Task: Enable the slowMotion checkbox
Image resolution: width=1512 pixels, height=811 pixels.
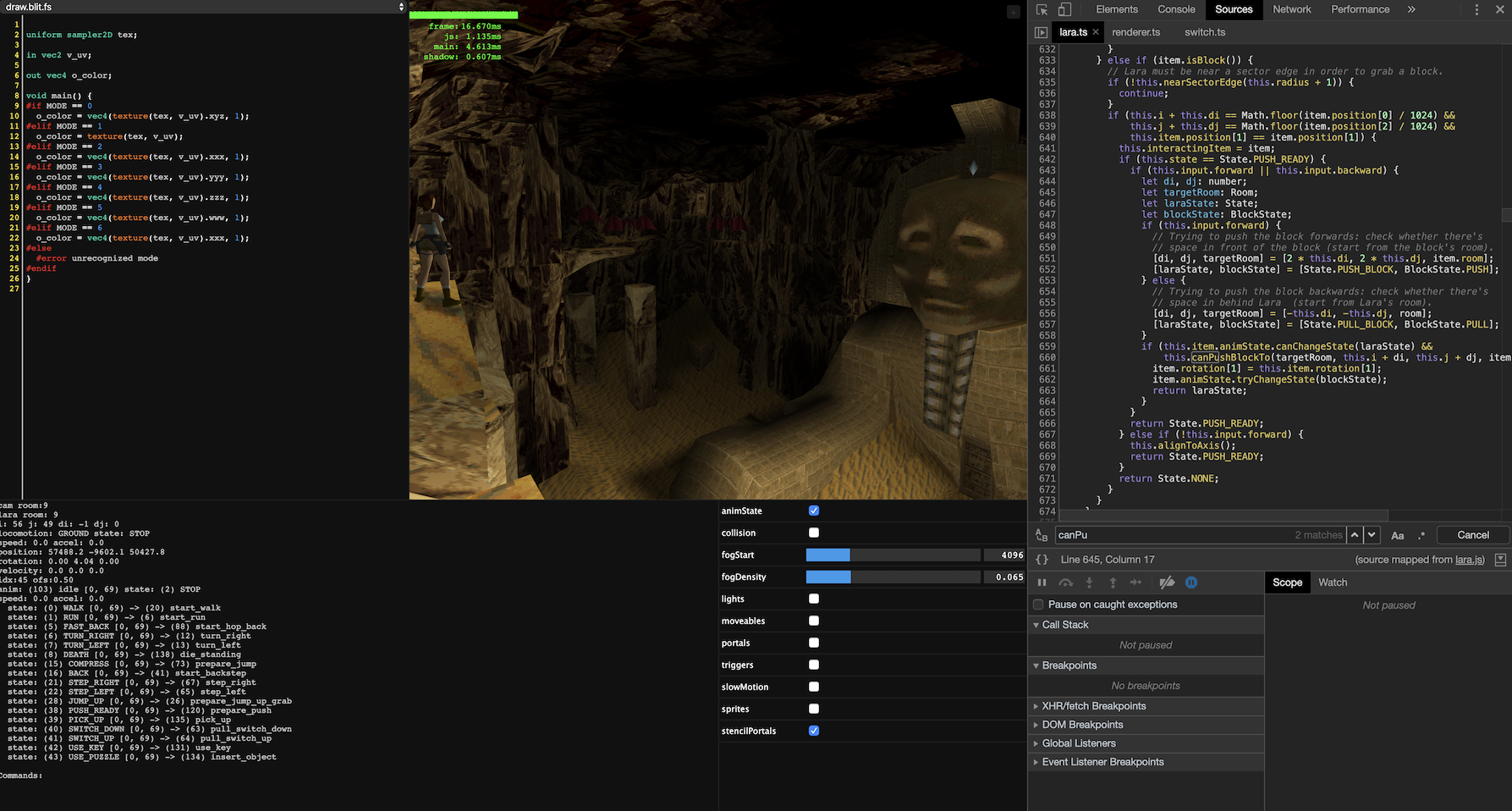Action: tap(814, 687)
